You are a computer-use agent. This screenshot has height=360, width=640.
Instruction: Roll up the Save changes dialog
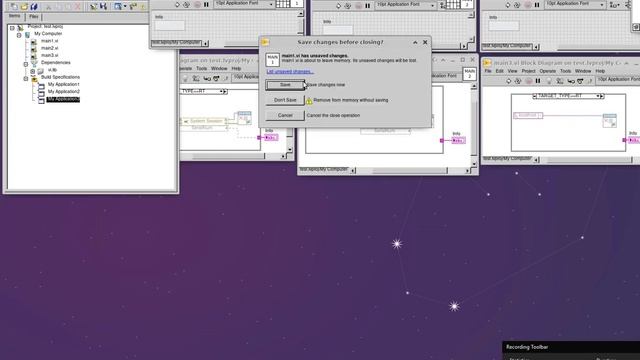click(415, 42)
